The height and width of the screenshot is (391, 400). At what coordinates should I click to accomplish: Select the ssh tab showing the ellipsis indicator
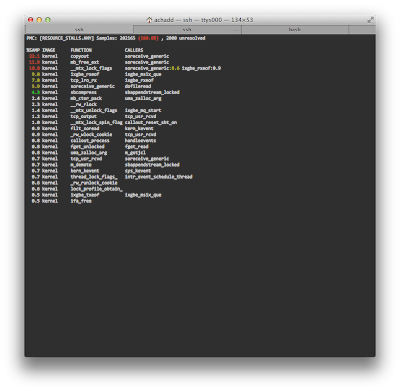click(187, 30)
